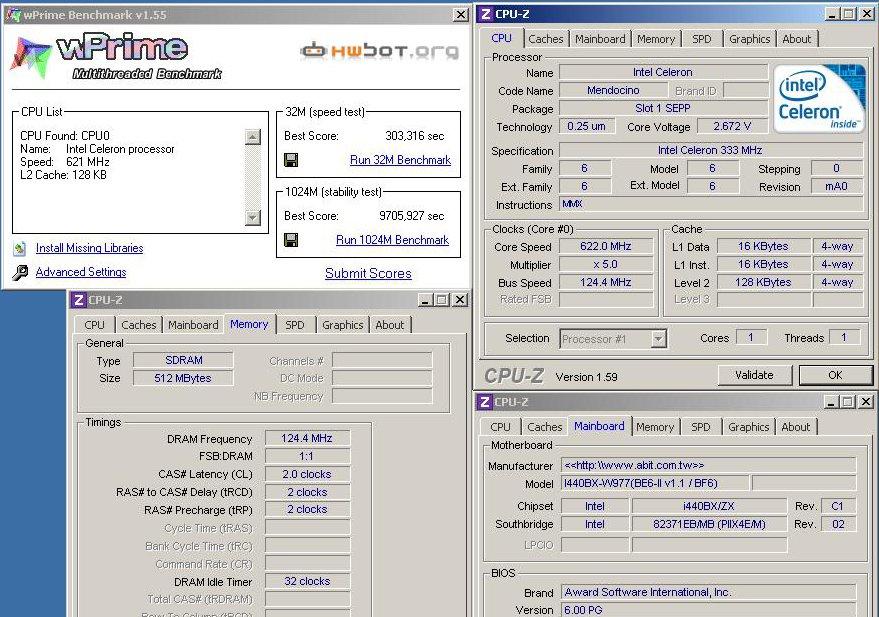879x617 pixels.
Task: Click the CPU List scroll up arrow
Action: [x=253, y=137]
